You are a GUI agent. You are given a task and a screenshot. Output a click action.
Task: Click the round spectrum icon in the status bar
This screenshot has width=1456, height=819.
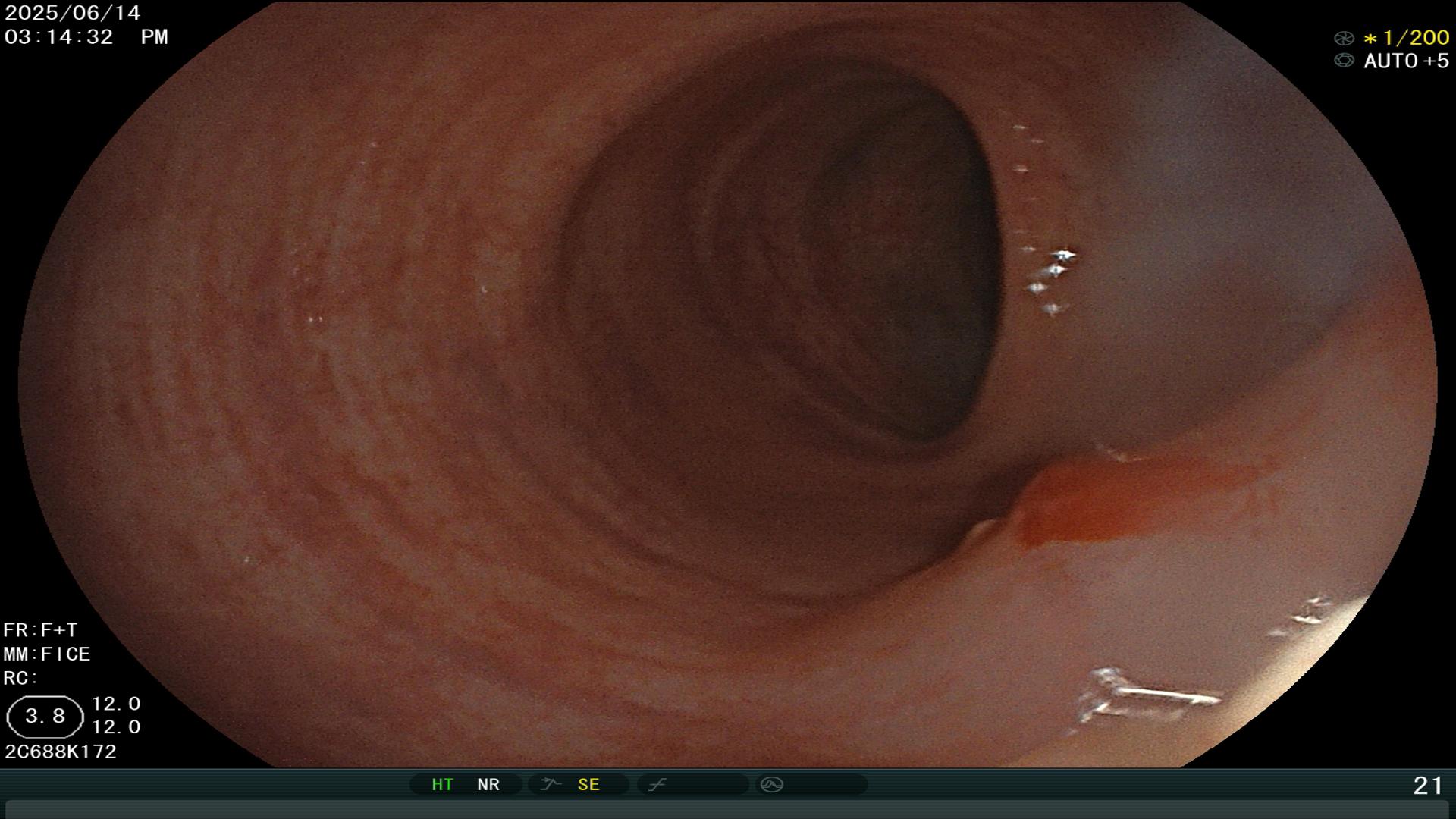772,785
